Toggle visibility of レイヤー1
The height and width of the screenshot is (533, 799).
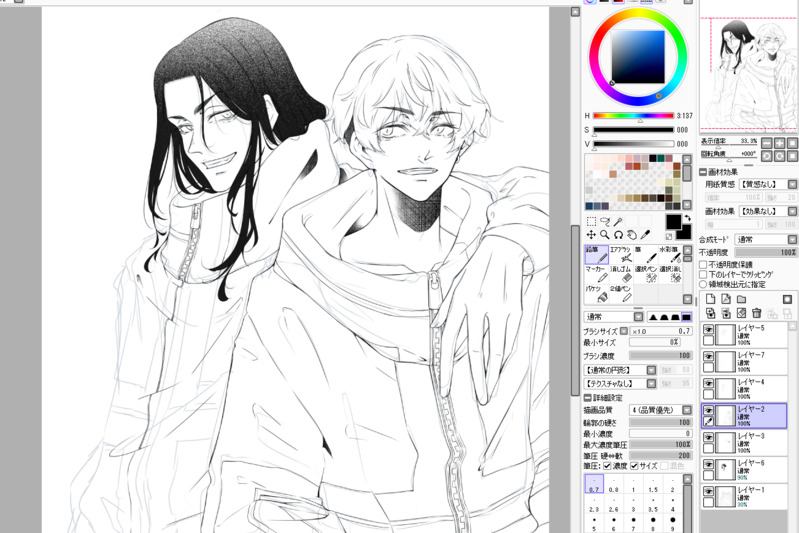tap(708, 491)
